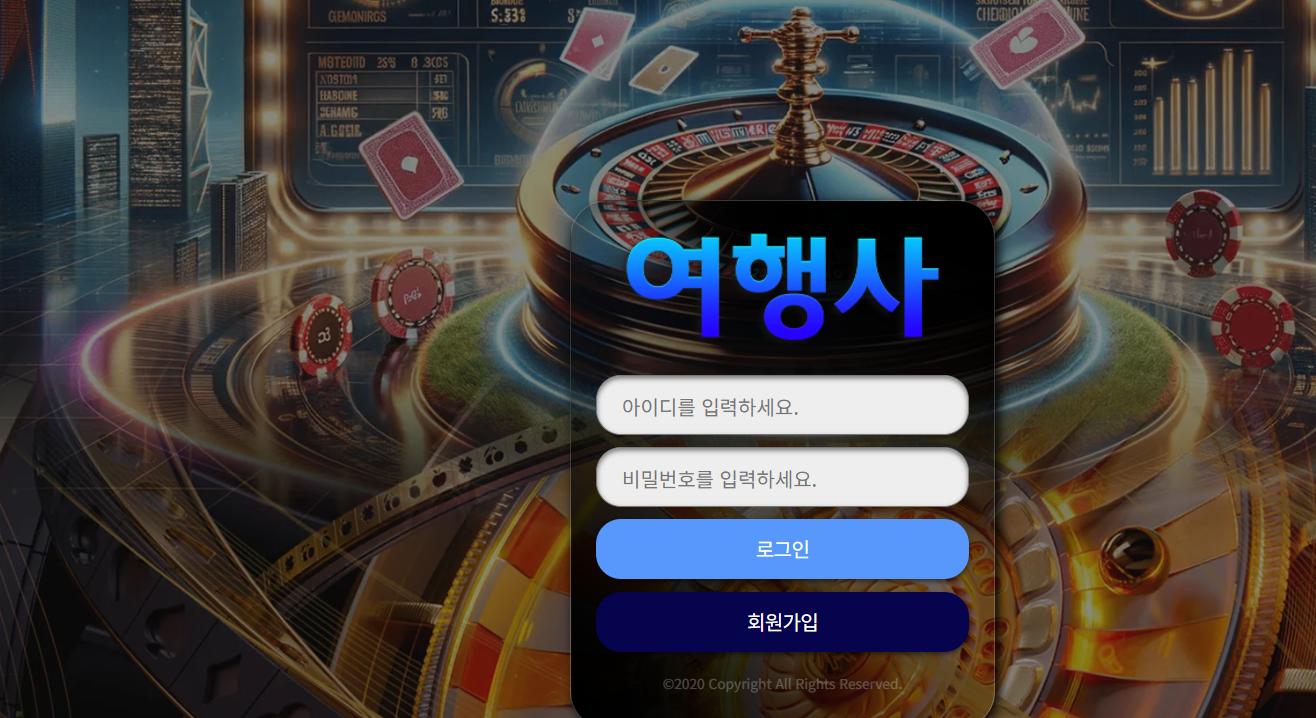Viewport: 1316px width, 718px height.
Task: Open the 회원가입 sign-up button
Action: click(x=782, y=622)
